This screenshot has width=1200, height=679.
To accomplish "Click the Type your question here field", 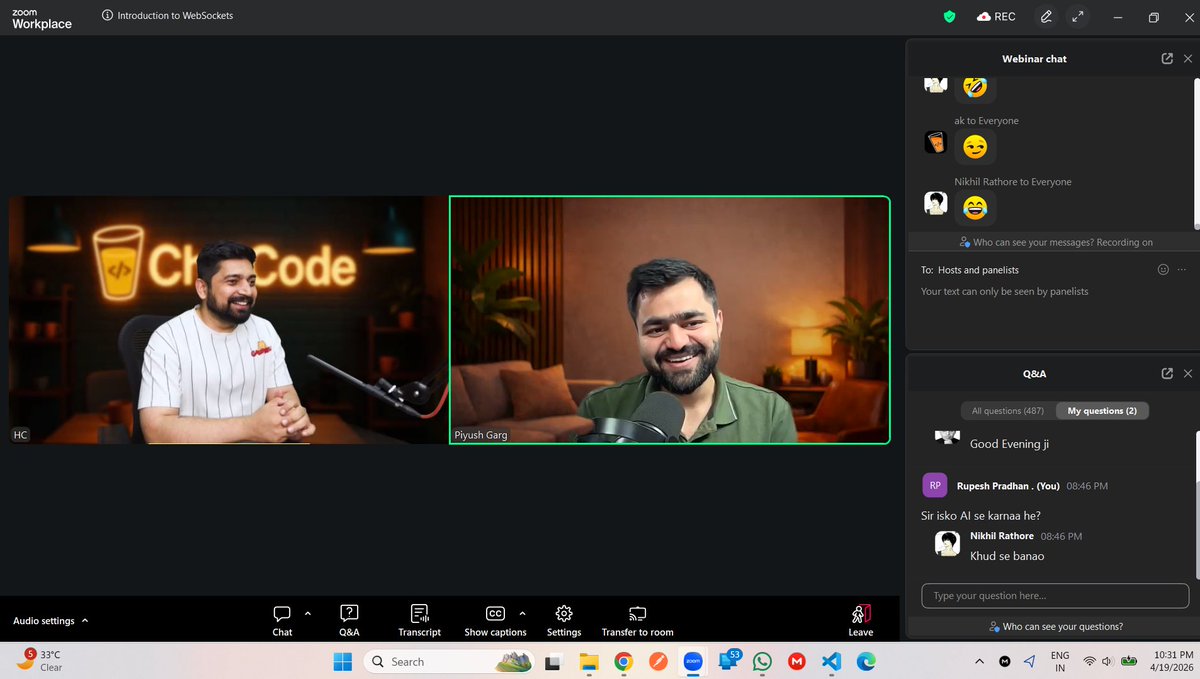I will click(x=1055, y=595).
